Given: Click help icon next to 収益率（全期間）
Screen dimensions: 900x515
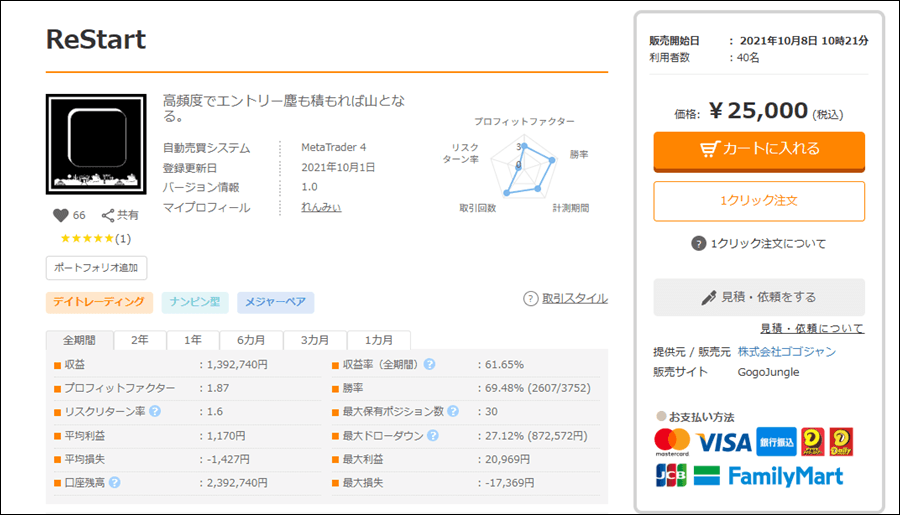Looking at the screenshot, I should tap(429, 364).
